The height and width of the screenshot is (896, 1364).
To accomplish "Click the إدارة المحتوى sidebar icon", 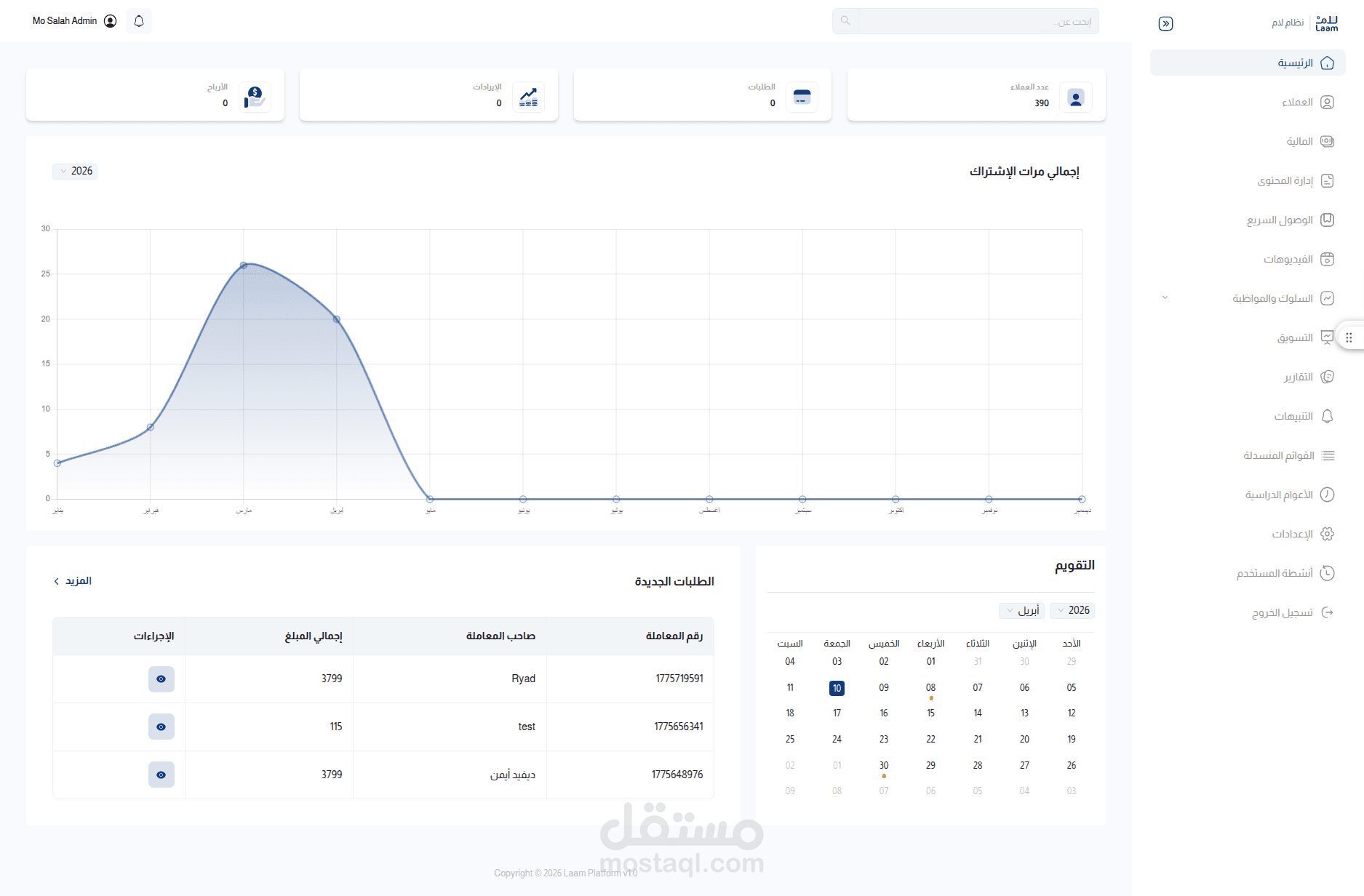I will tap(1327, 181).
